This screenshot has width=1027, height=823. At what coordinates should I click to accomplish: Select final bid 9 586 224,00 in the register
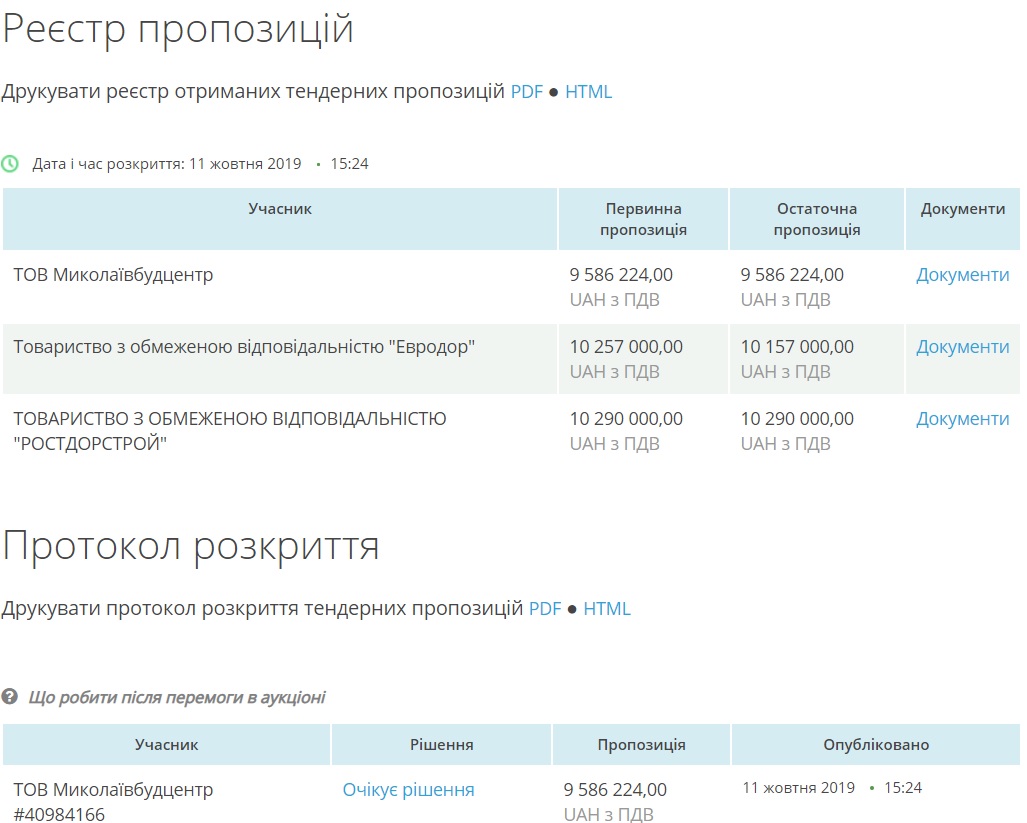click(792, 275)
